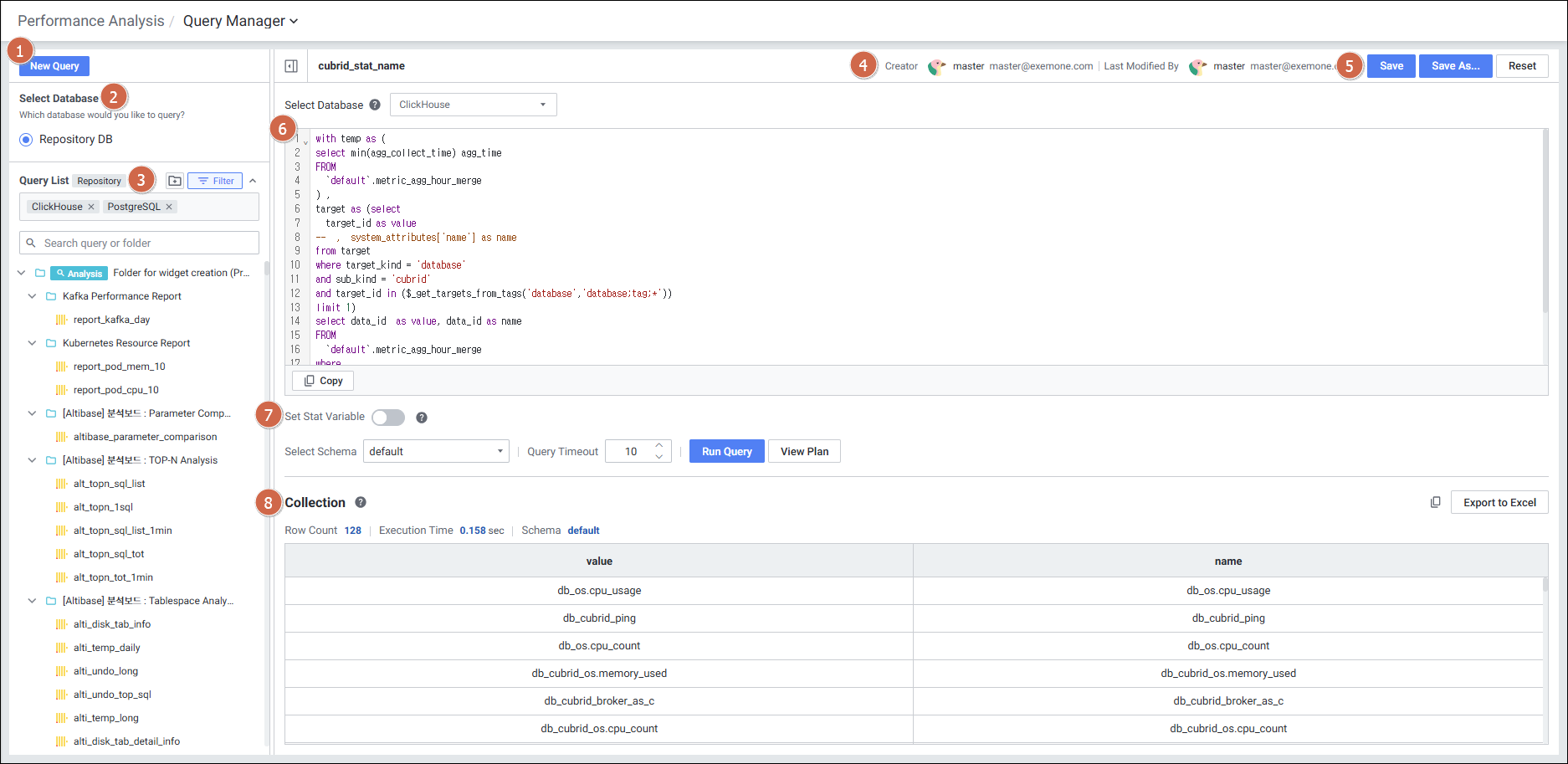1568x764 pixels.
Task: Click copy icon left of Export to Excel
Action: click(x=1436, y=502)
